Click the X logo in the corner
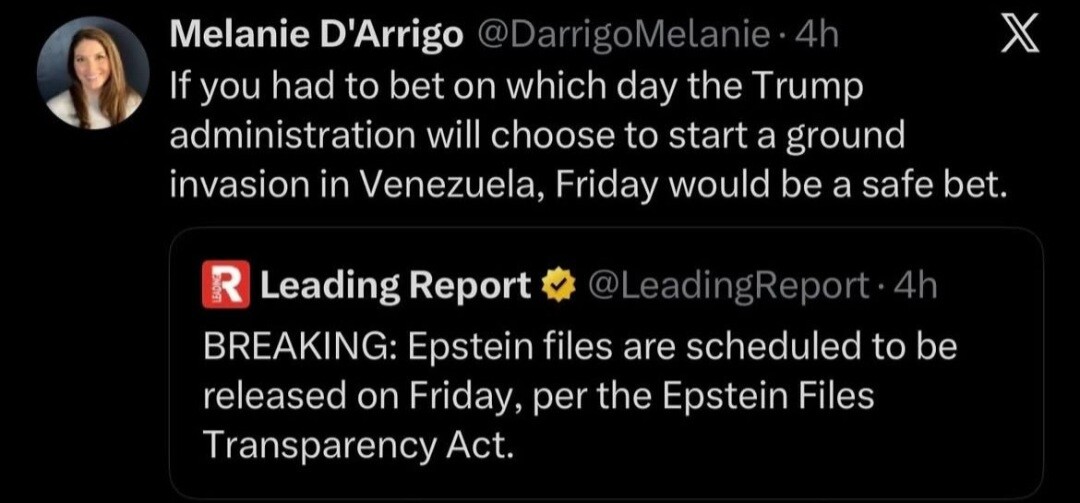 pos(1019,37)
